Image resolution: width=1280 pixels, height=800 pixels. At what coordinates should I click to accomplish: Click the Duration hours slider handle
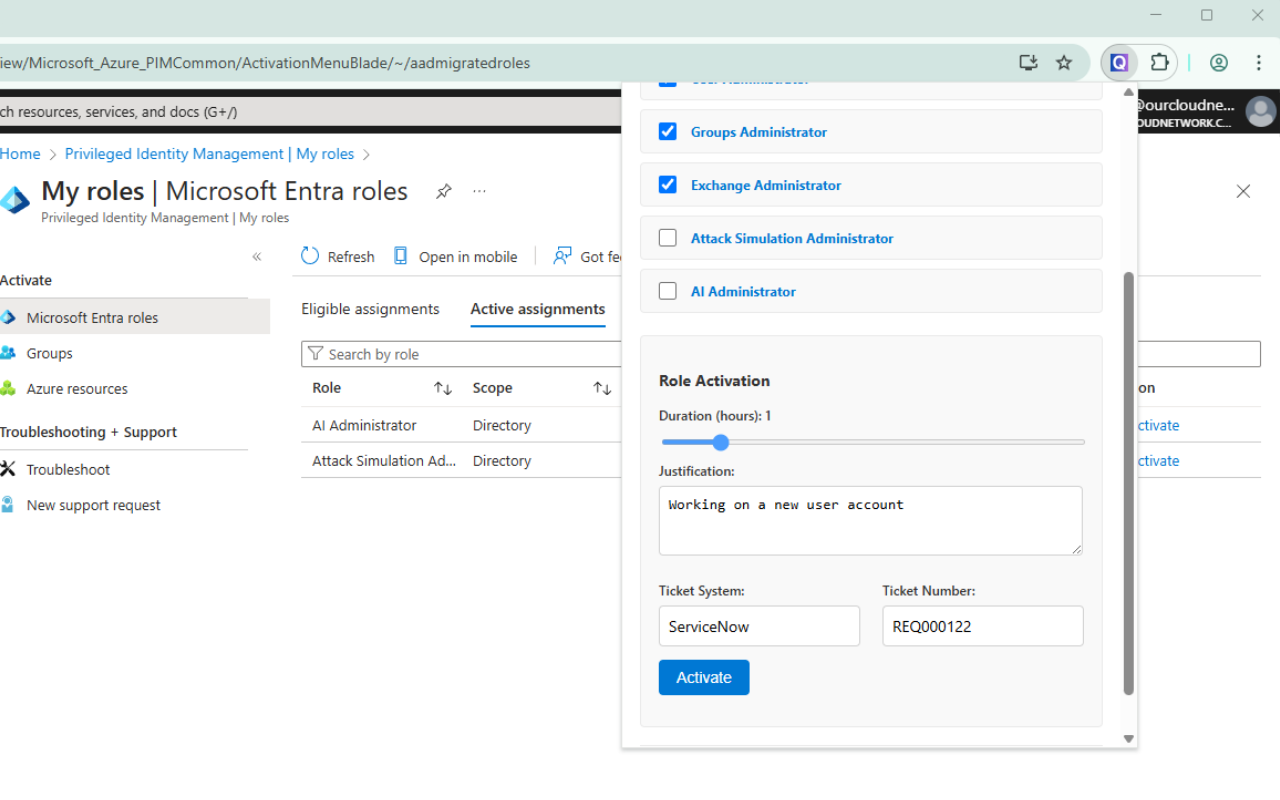tap(721, 442)
